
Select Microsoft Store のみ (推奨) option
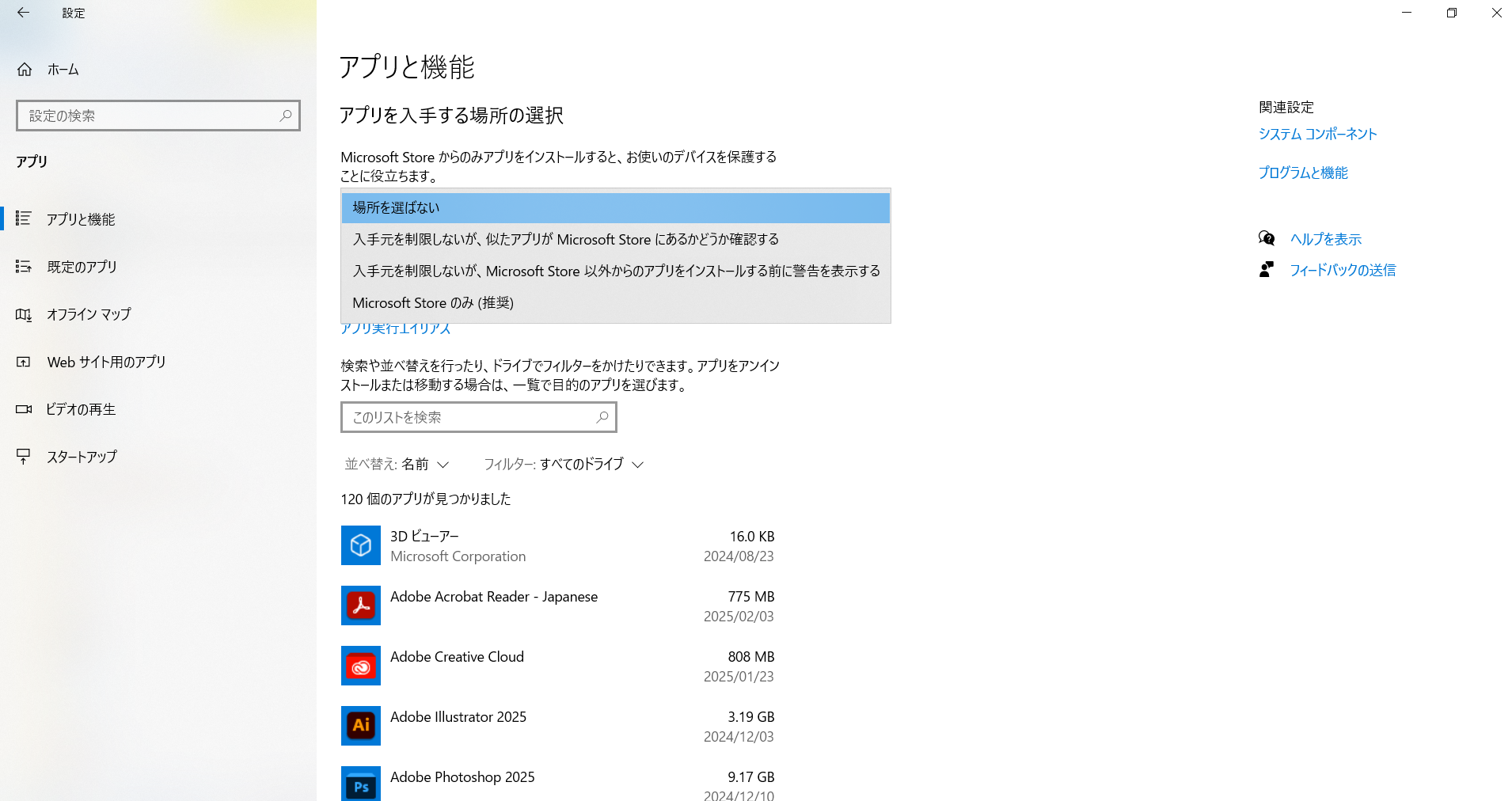(x=616, y=302)
